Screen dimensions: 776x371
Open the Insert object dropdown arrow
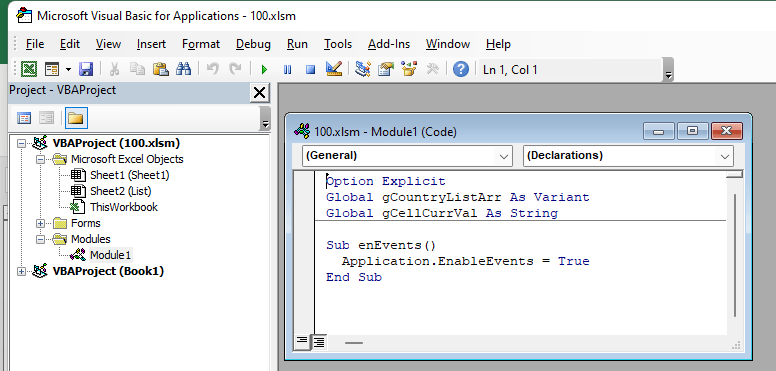click(68, 69)
